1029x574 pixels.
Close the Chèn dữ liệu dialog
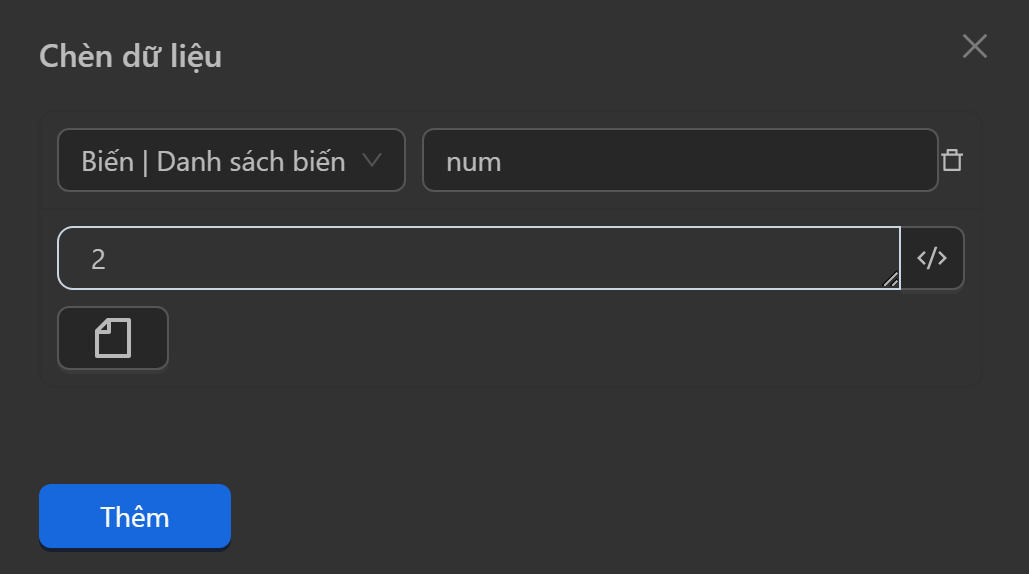pos(974,46)
